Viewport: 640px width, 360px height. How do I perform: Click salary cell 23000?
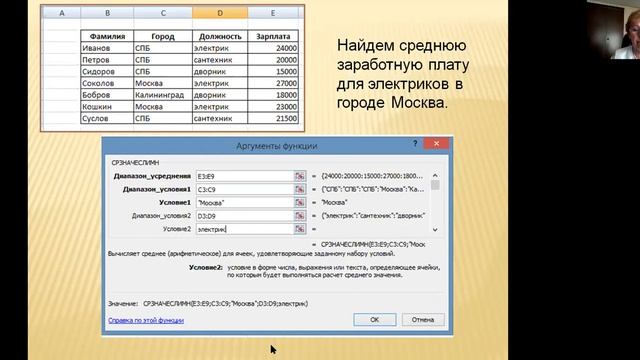[x=273, y=107]
